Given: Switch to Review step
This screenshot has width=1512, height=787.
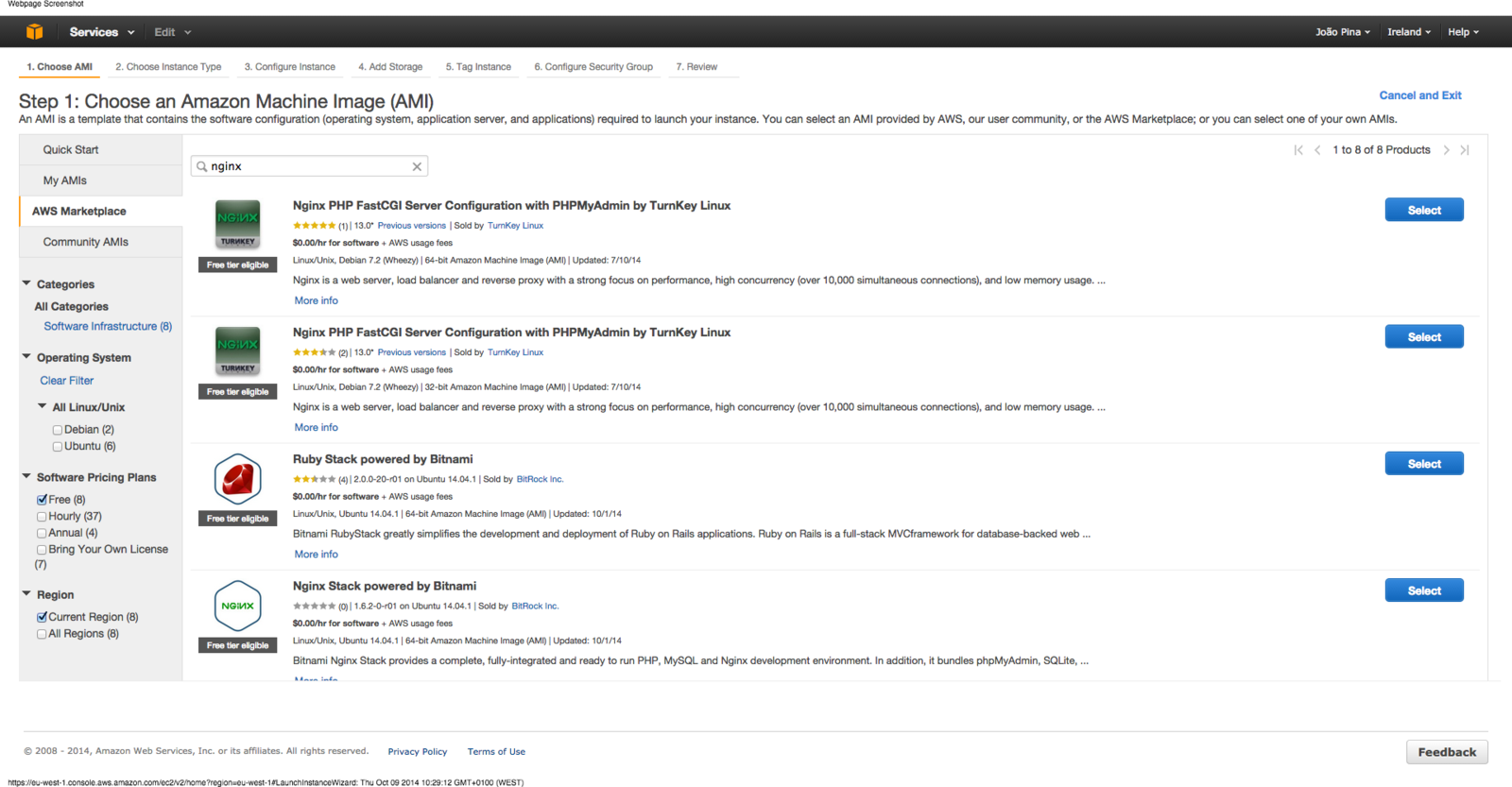Looking at the screenshot, I should click(x=696, y=67).
